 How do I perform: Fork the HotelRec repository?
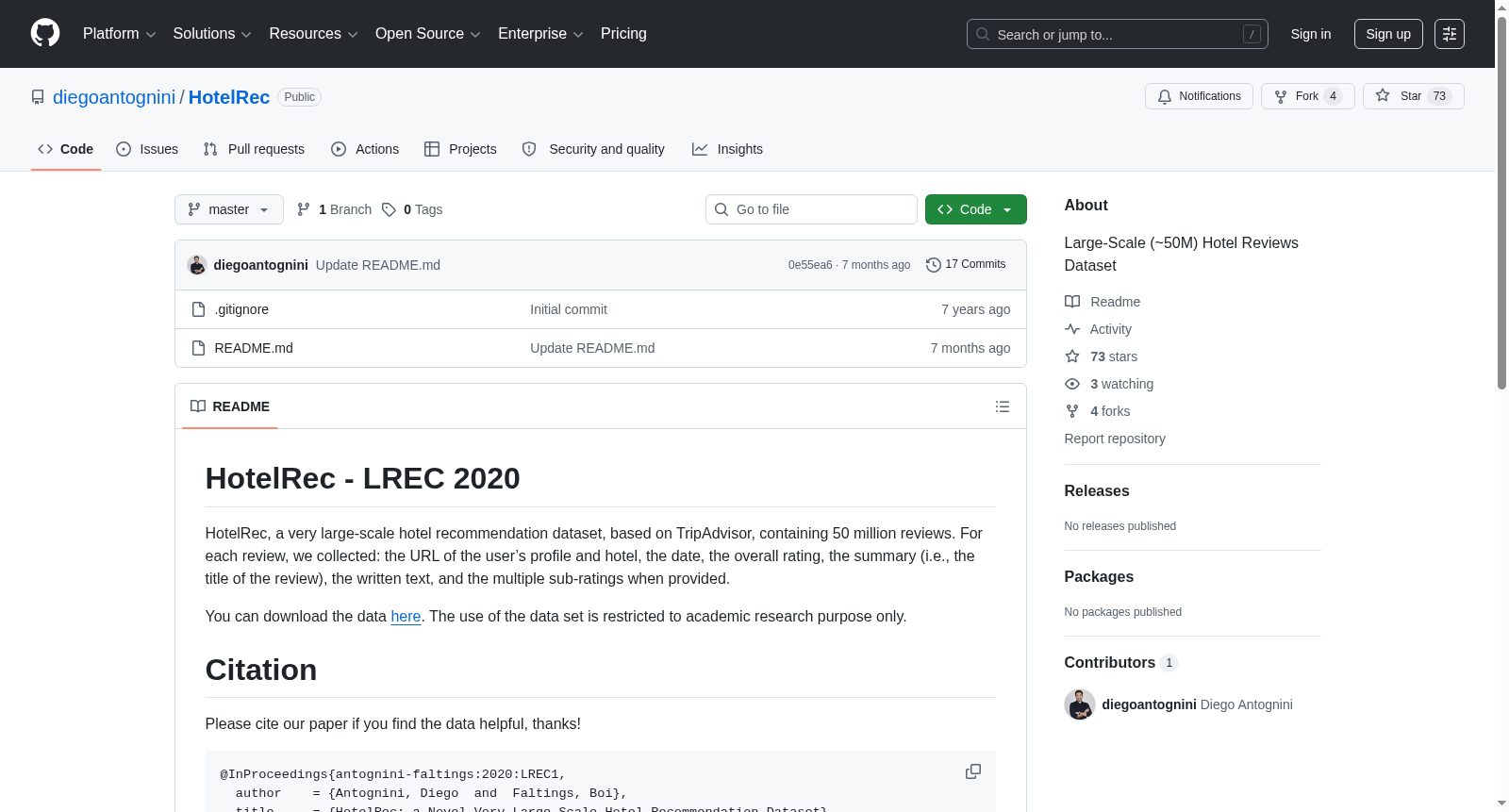click(x=1307, y=96)
